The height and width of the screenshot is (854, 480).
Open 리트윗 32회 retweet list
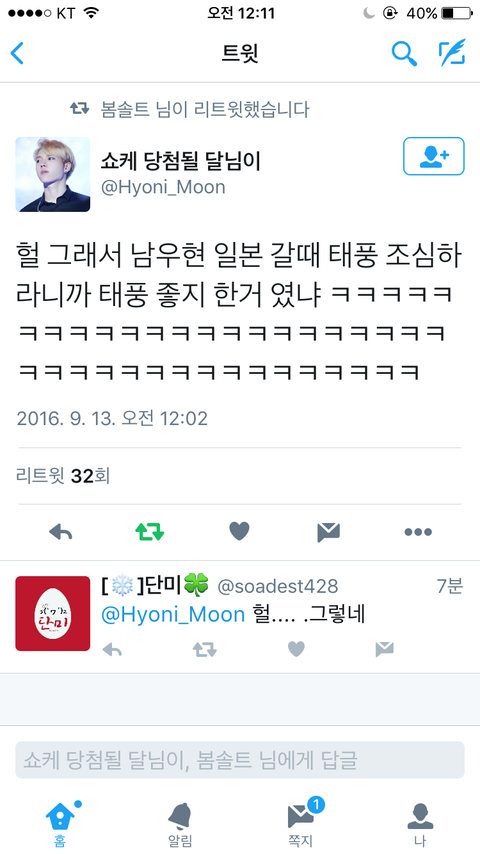point(63,476)
